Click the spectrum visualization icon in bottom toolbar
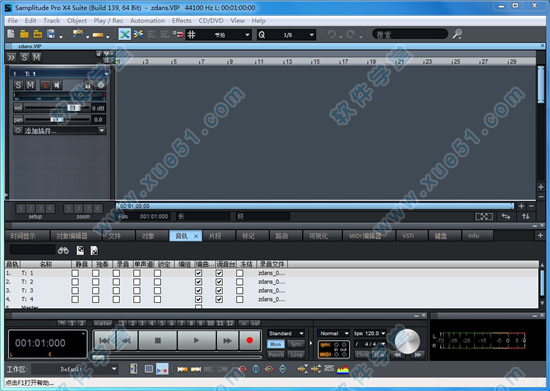This screenshot has width=550, height=391. [343, 369]
